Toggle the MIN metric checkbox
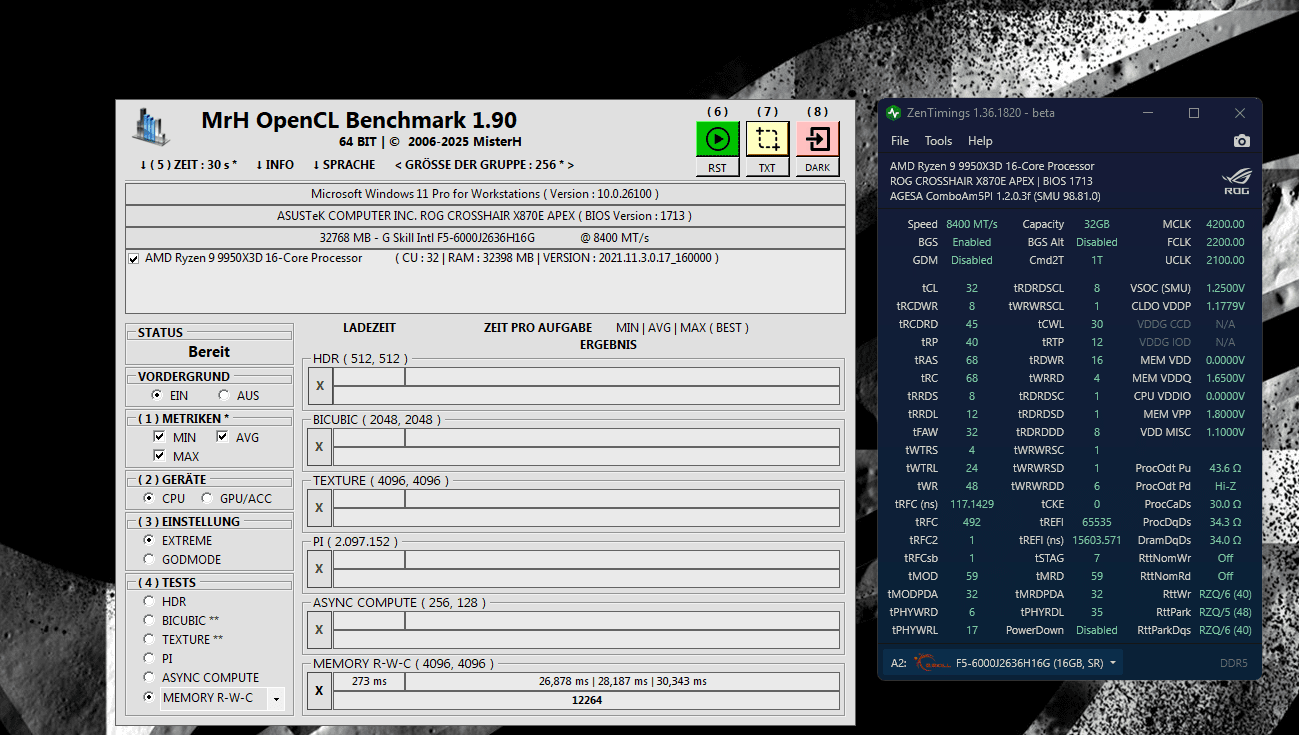This screenshot has width=1299, height=735. [159, 437]
